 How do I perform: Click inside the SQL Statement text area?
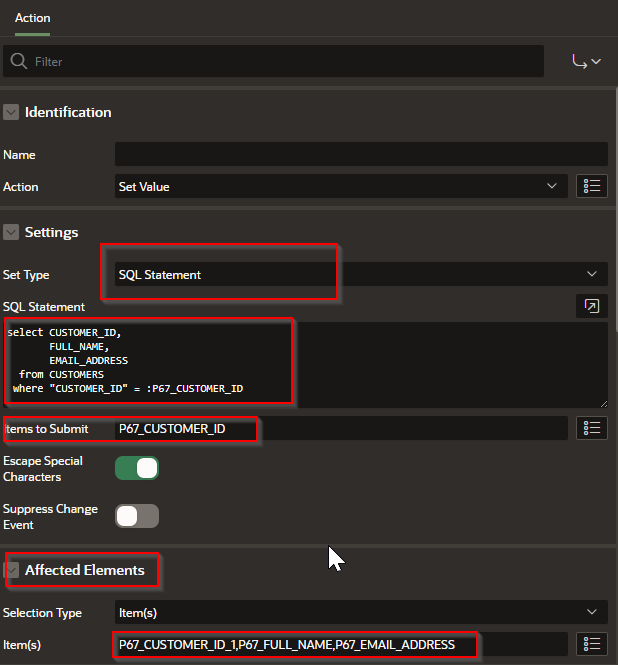pos(305,365)
